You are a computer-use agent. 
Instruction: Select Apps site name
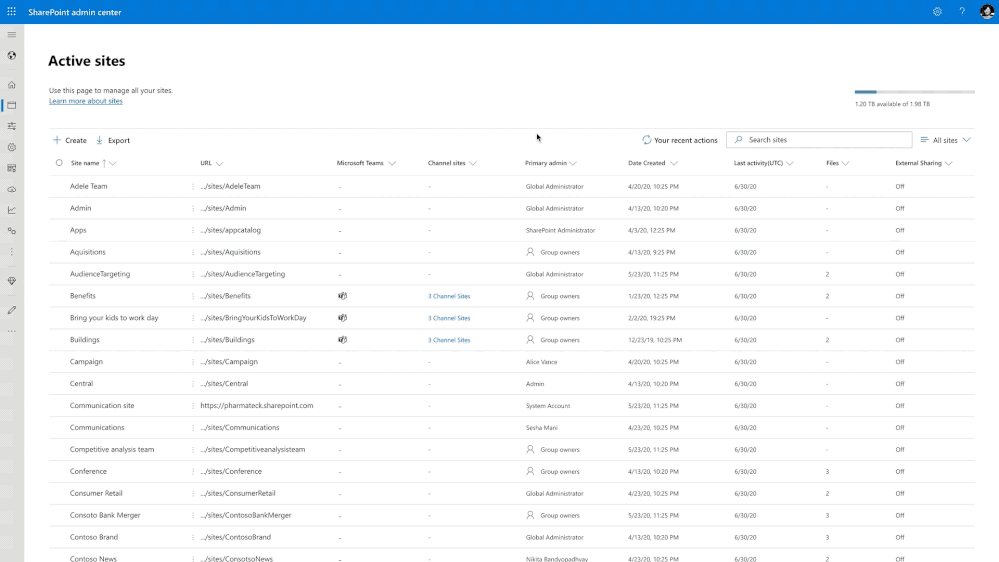click(x=78, y=230)
